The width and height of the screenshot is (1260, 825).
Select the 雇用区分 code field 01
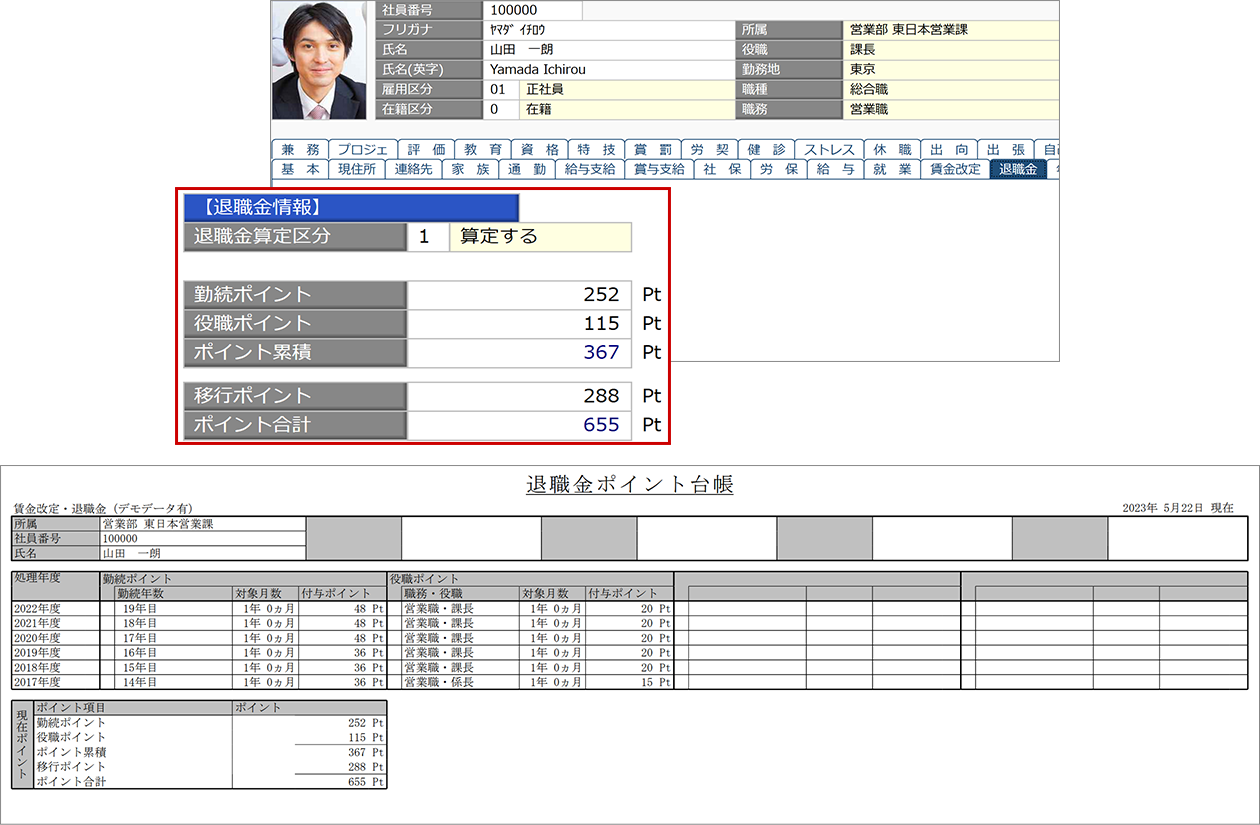(x=501, y=90)
